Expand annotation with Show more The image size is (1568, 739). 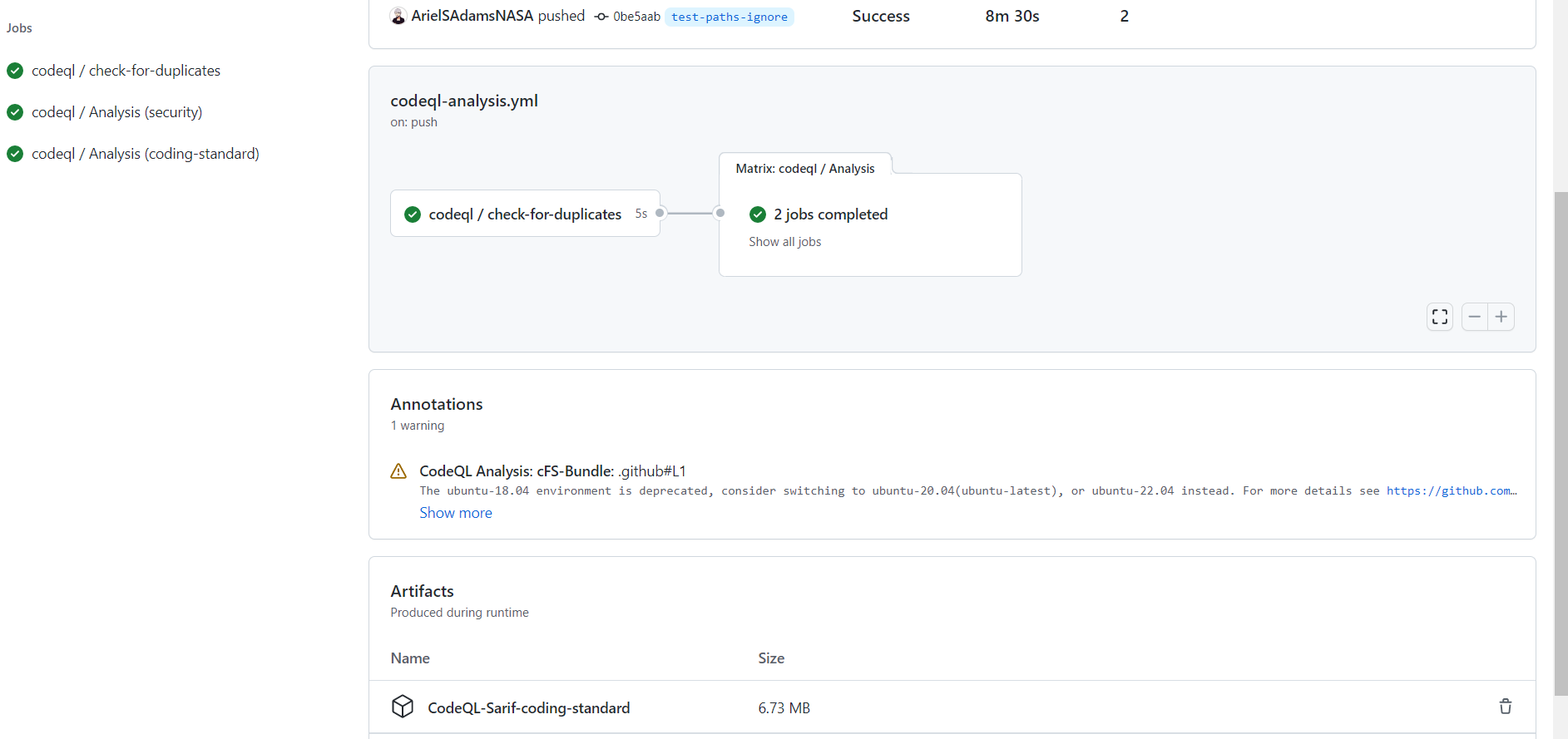tap(456, 513)
